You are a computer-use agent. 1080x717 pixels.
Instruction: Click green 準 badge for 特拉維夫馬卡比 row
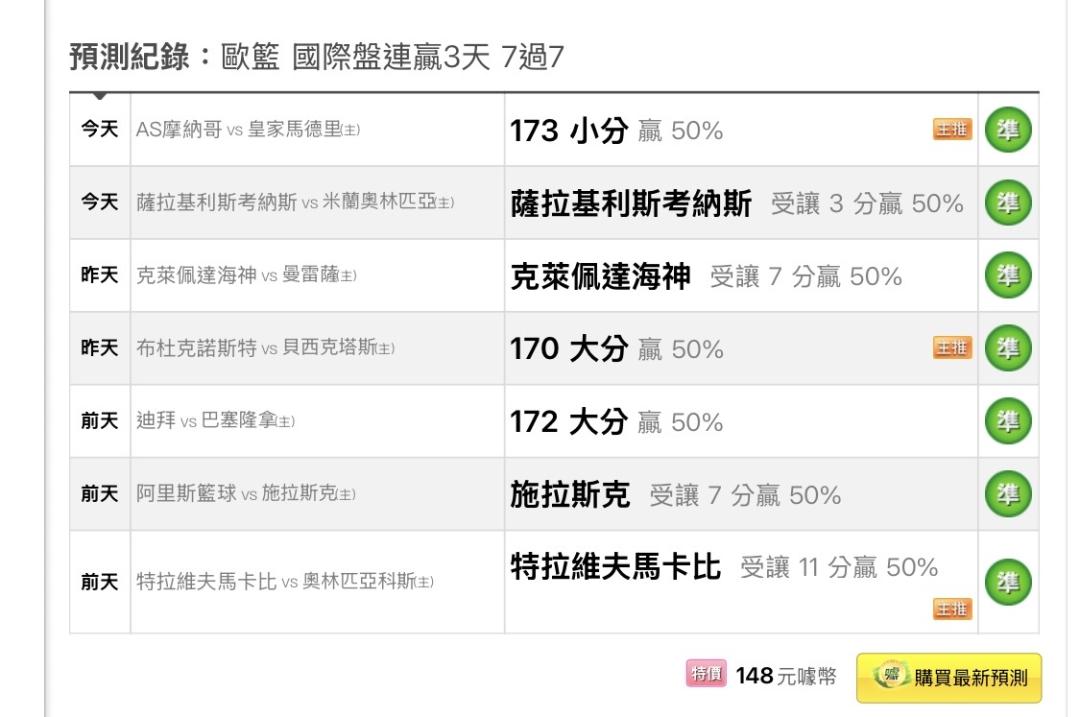click(x=1008, y=582)
